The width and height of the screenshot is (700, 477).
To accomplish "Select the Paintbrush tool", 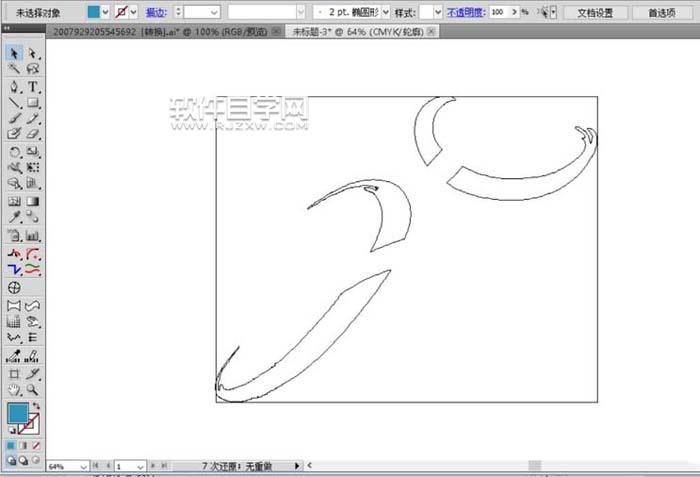I will 14,118.
